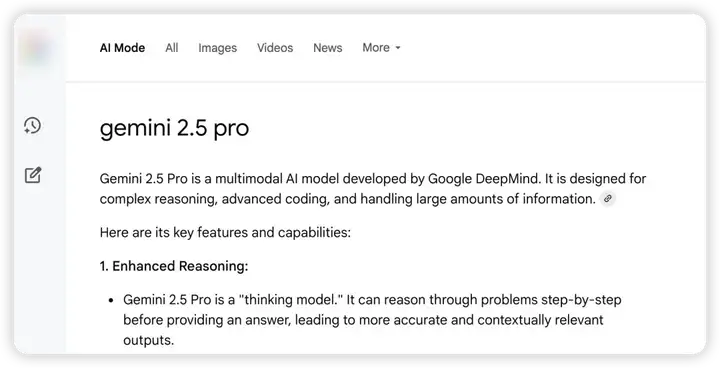
Task: Click 'Here are its key features' line
Action: (225, 232)
